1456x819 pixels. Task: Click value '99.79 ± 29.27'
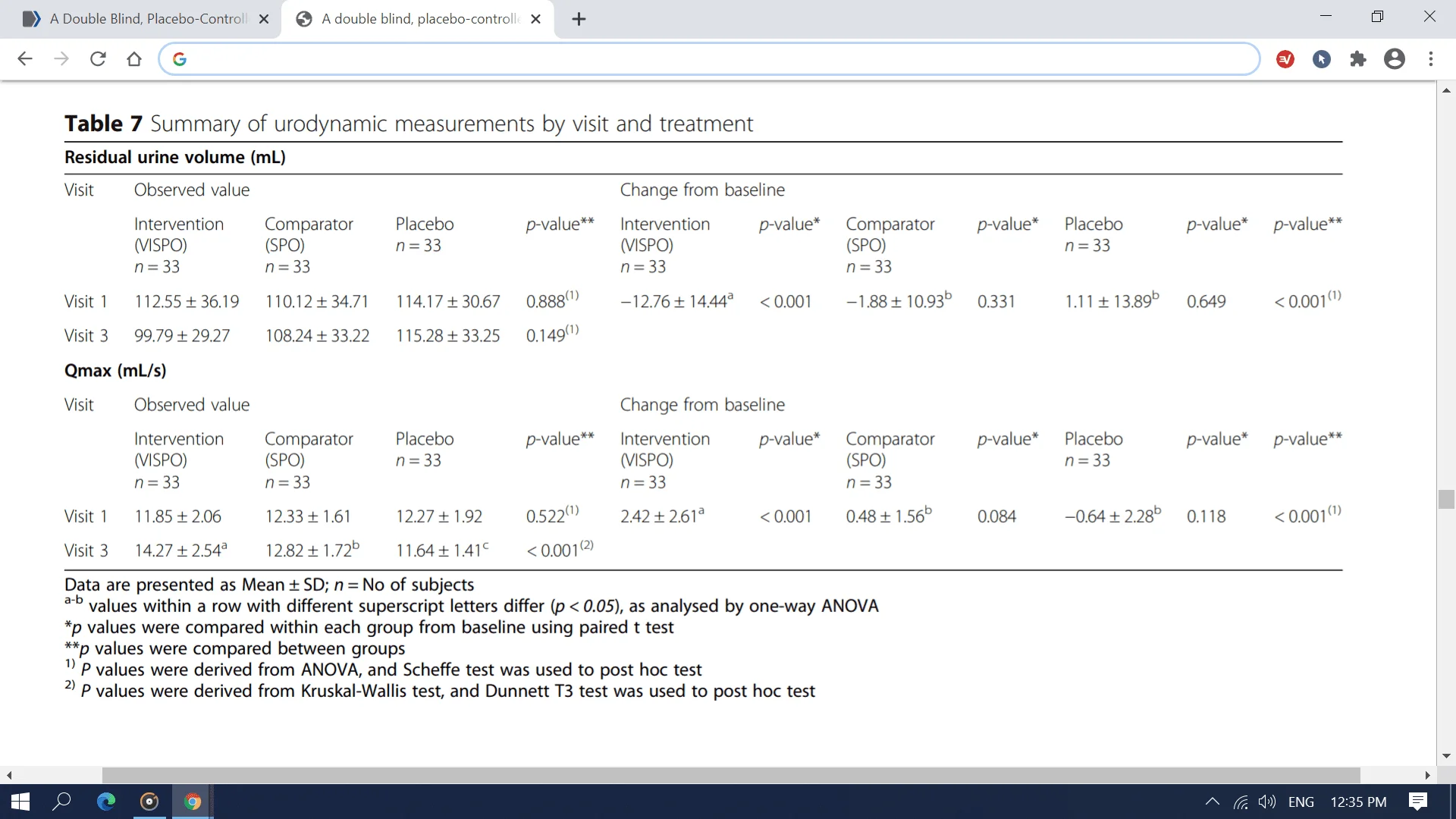pyautogui.click(x=182, y=335)
